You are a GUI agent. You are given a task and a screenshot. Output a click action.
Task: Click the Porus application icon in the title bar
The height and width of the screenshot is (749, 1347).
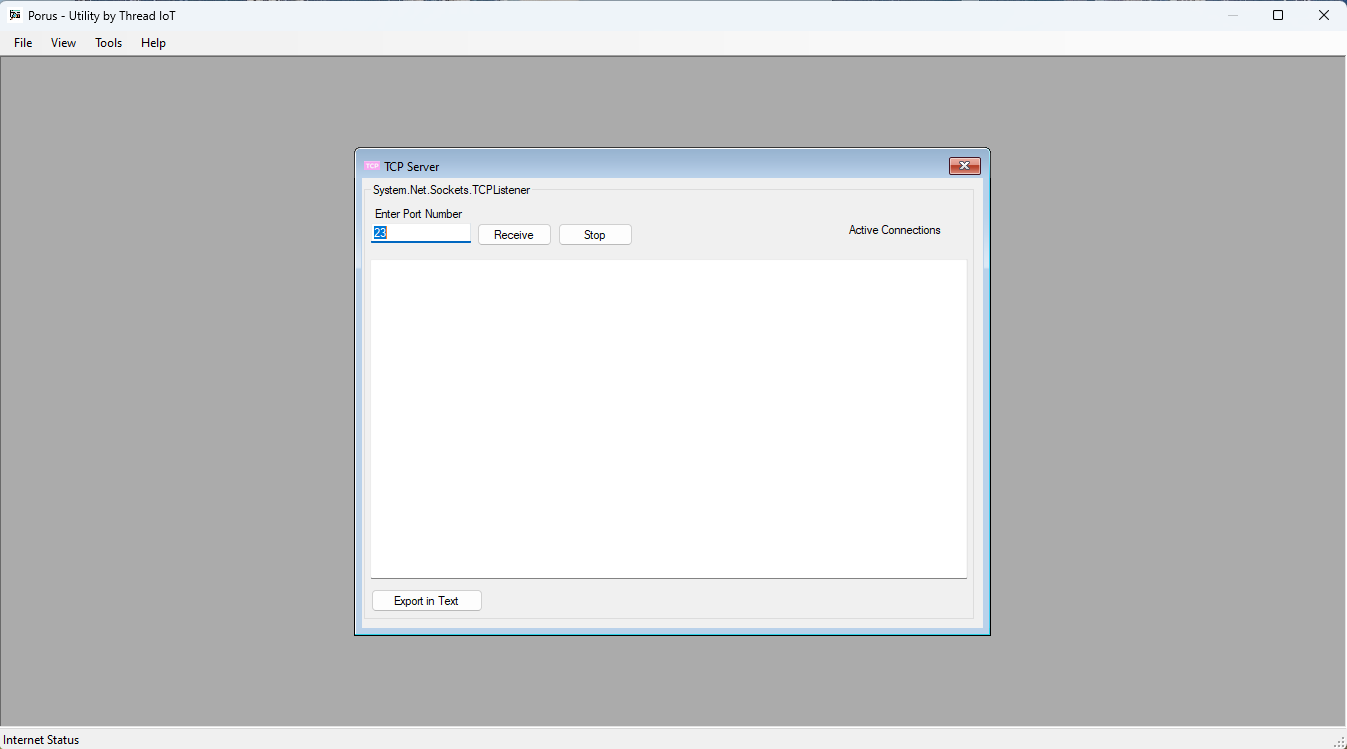pos(13,15)
